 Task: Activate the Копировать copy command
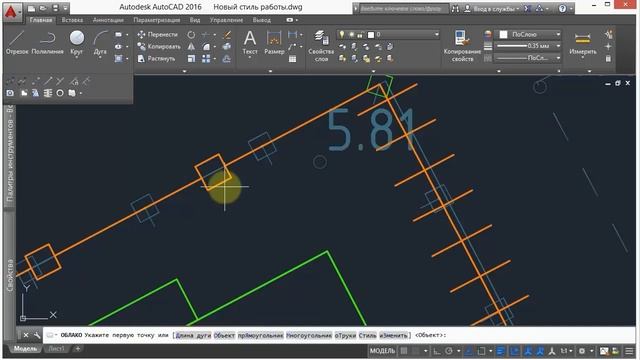coord(159,47)
